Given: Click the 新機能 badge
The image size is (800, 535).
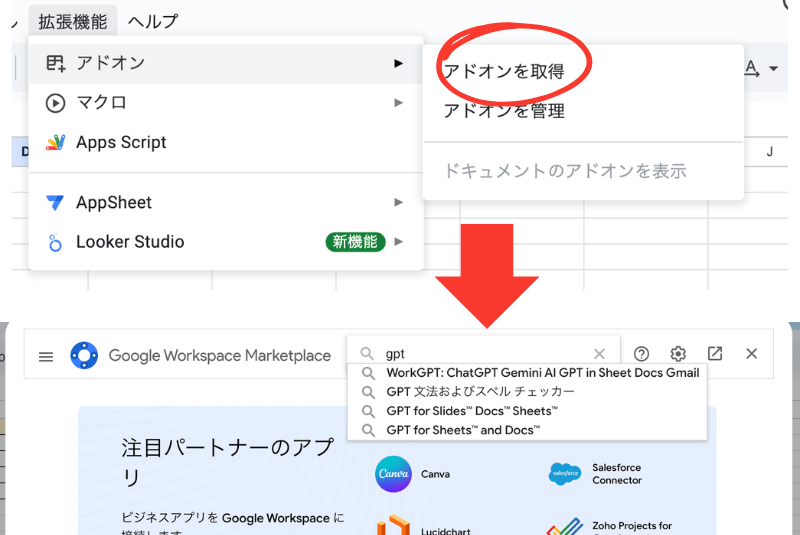Looking at the screenshot, I should (x=355, y=242).
